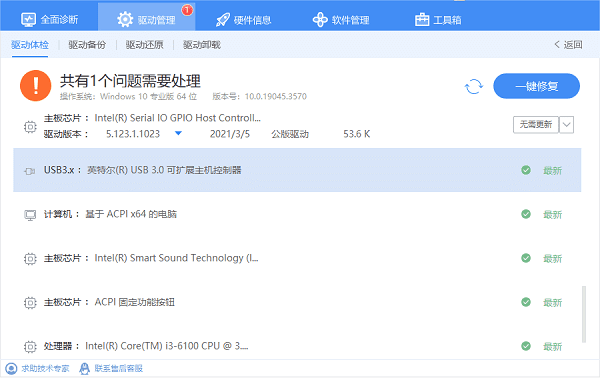Image resolution: width=600 pixels, height=378 pixels.
Task: Click 最新 status on the USB3.x row
Action: [x=553, y=171]
